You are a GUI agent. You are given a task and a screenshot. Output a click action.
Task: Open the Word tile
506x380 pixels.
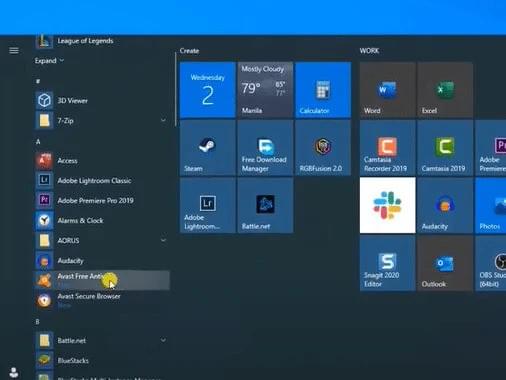click(x=388, y=90)
